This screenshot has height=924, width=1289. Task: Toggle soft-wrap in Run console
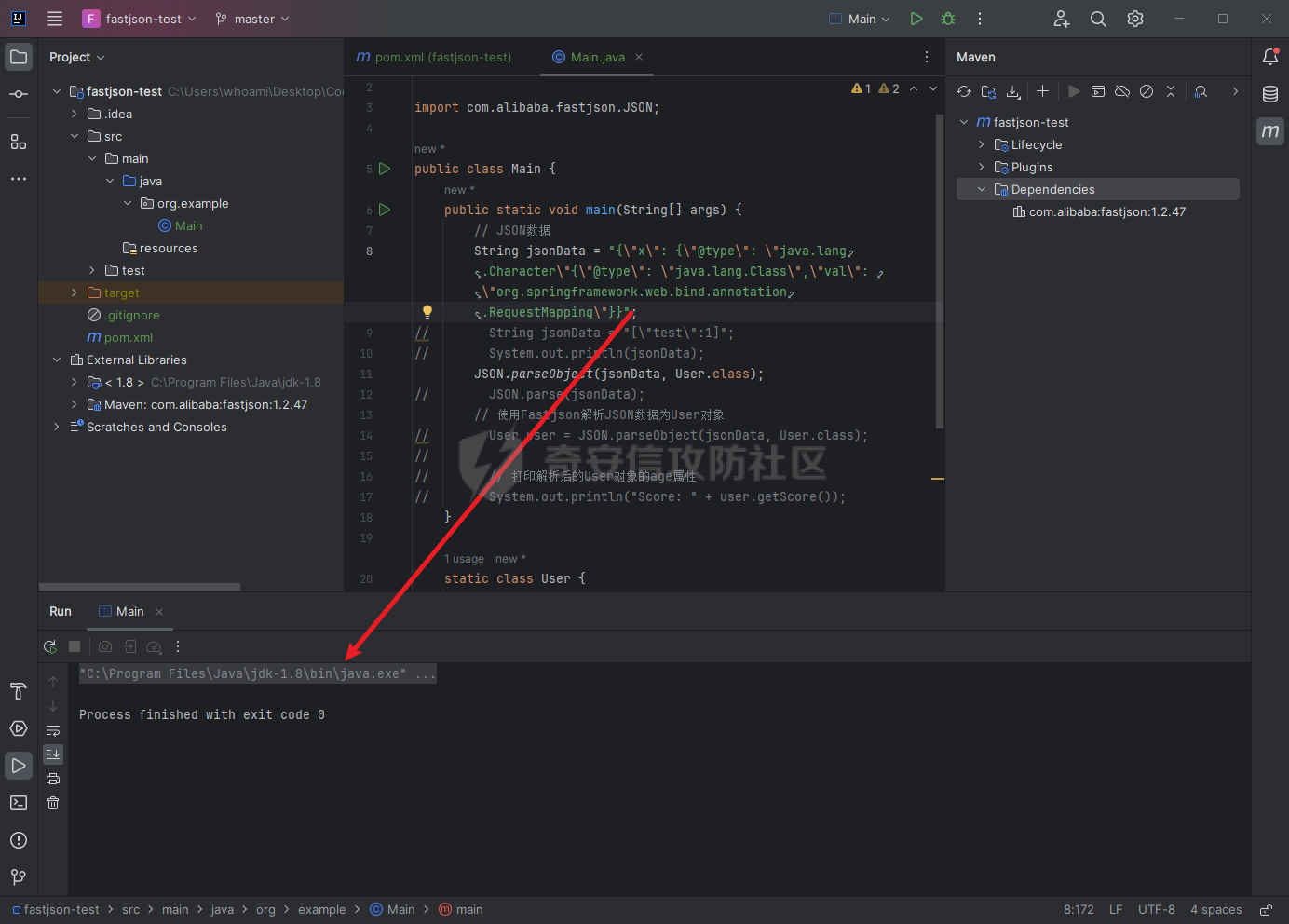coord(53,731)
